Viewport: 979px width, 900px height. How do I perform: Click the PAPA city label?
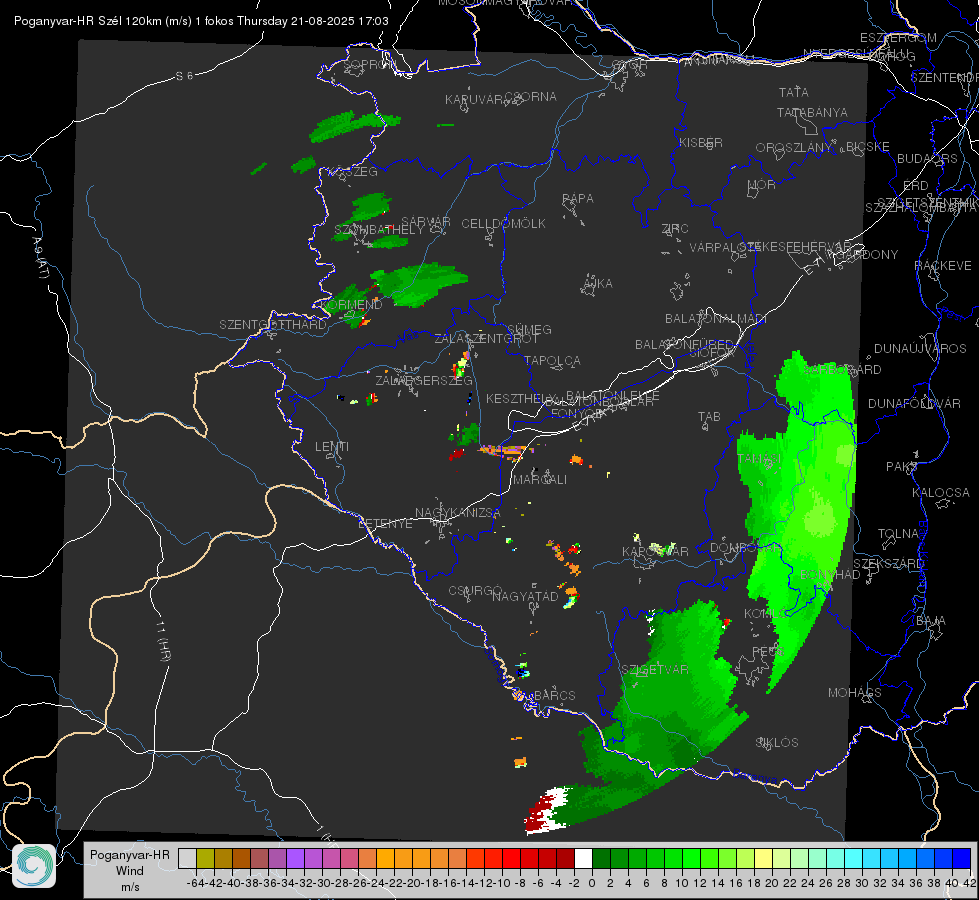[x=578, y=199]
